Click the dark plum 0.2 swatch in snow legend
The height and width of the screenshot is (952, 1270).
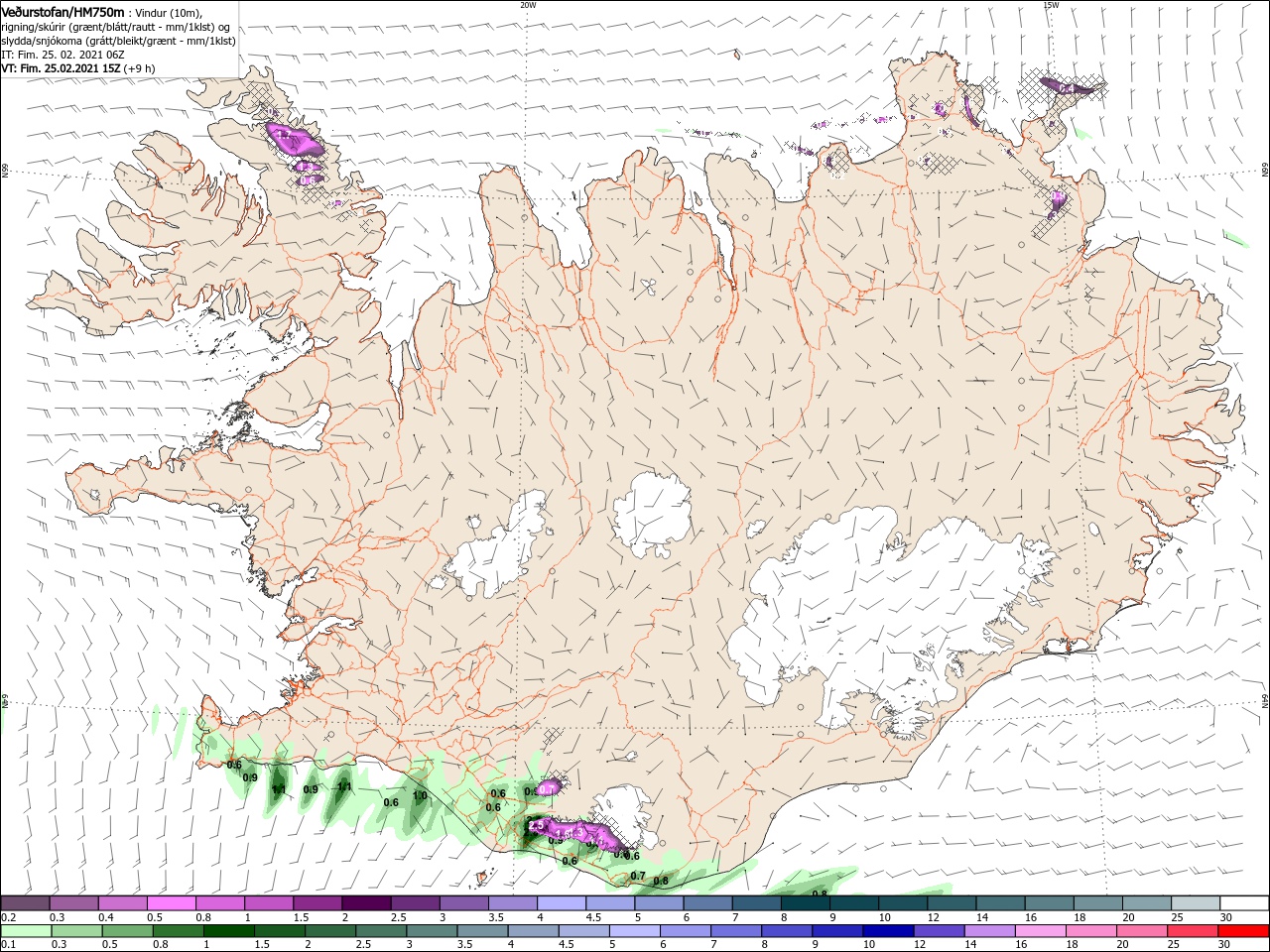[25, 902]
